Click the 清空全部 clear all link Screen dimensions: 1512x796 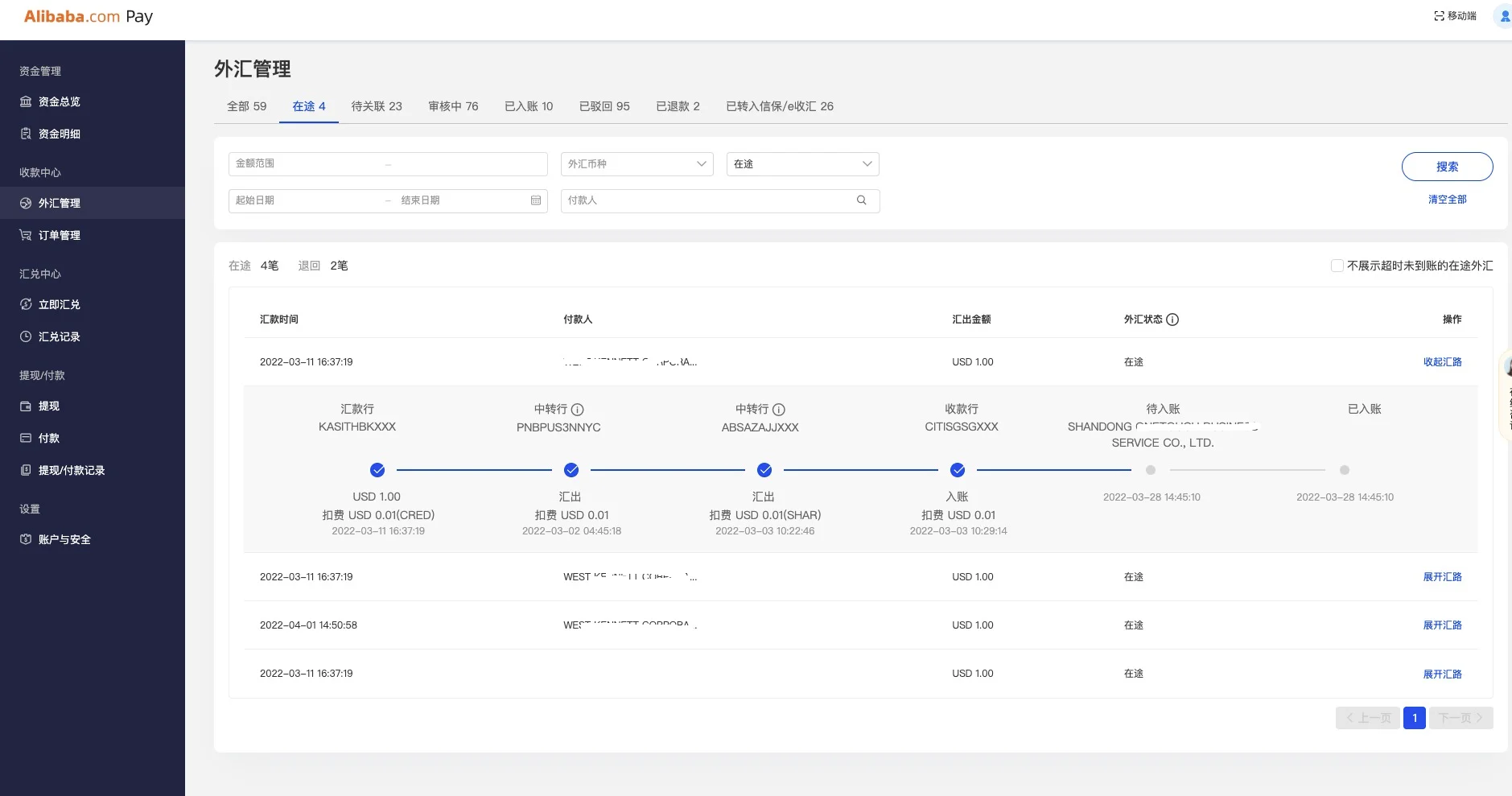pos(1447,200)
